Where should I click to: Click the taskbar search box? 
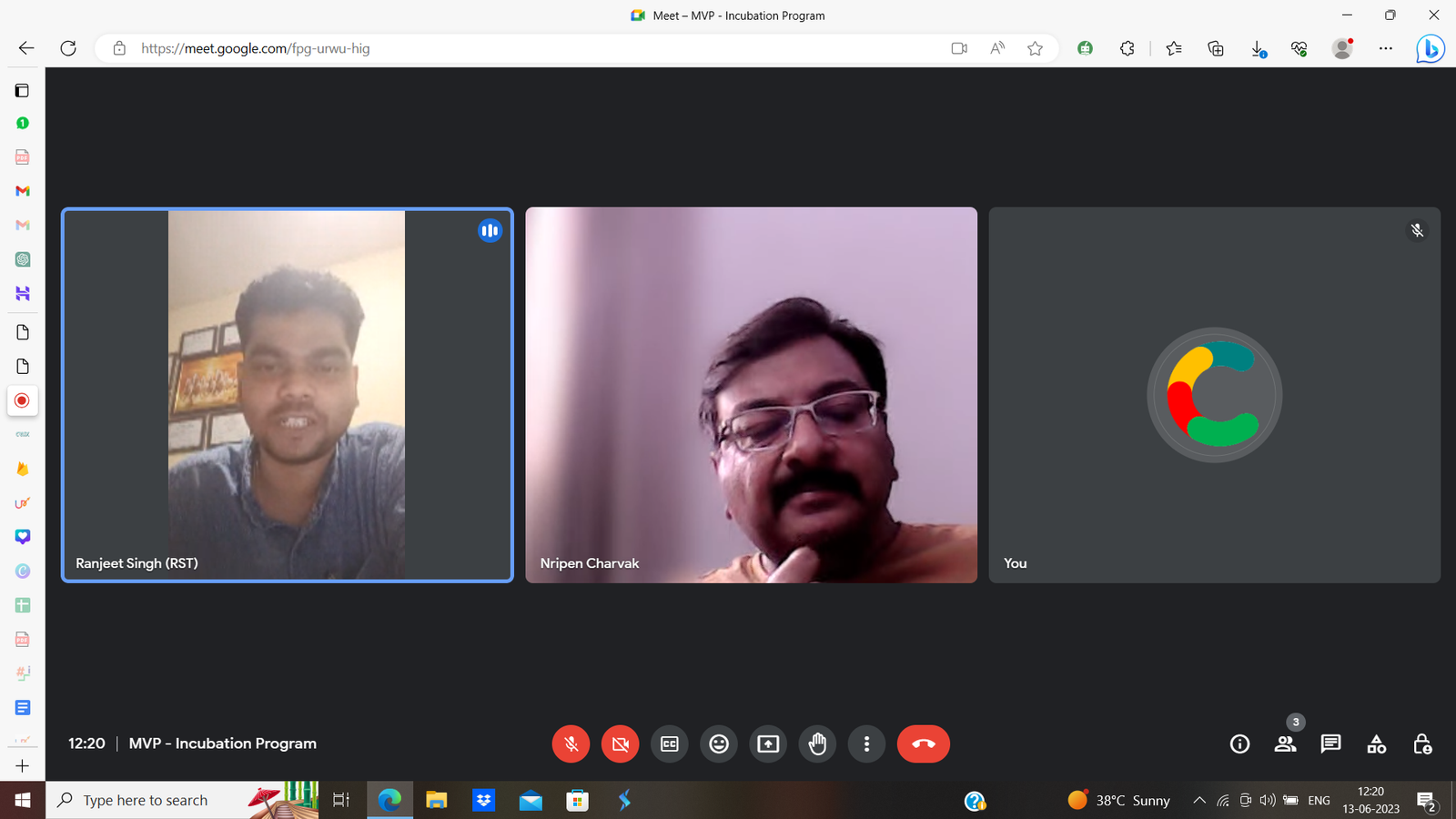coord(182,800)
